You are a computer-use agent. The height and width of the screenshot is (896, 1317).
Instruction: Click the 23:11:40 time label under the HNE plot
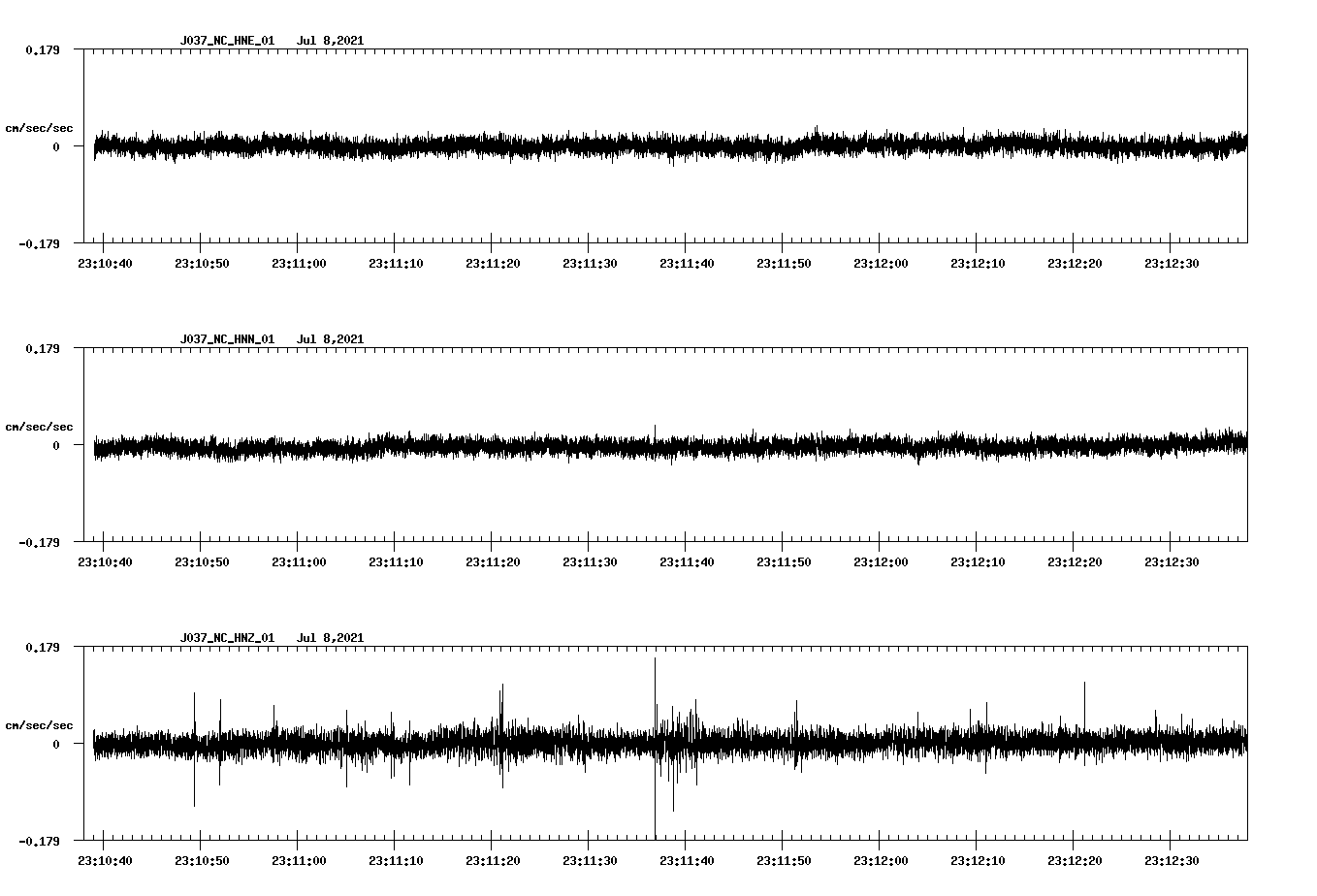coord(687,264)
